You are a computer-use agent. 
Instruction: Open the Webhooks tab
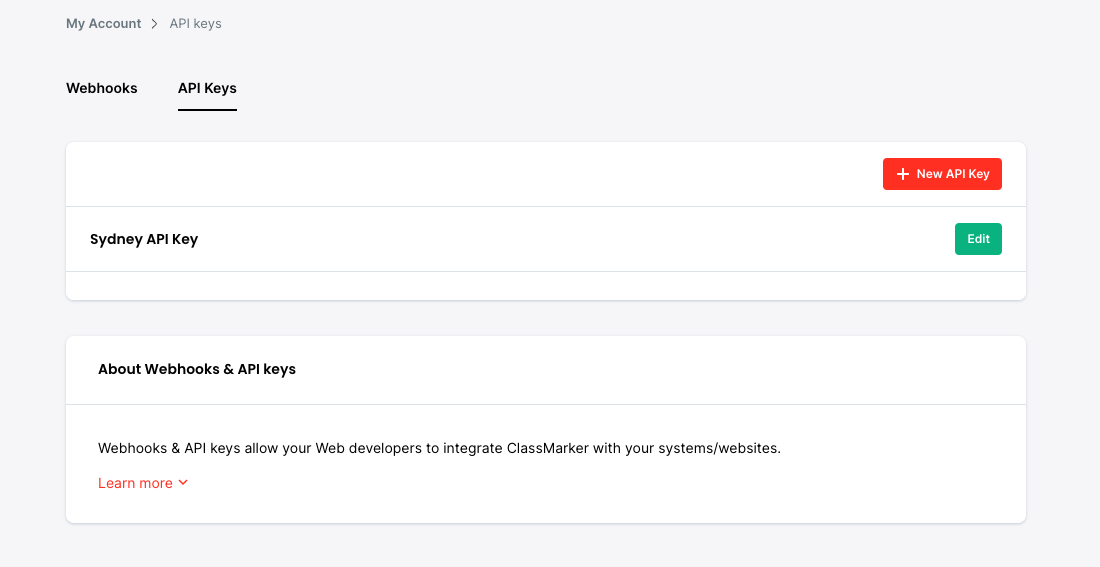[102, 88]
